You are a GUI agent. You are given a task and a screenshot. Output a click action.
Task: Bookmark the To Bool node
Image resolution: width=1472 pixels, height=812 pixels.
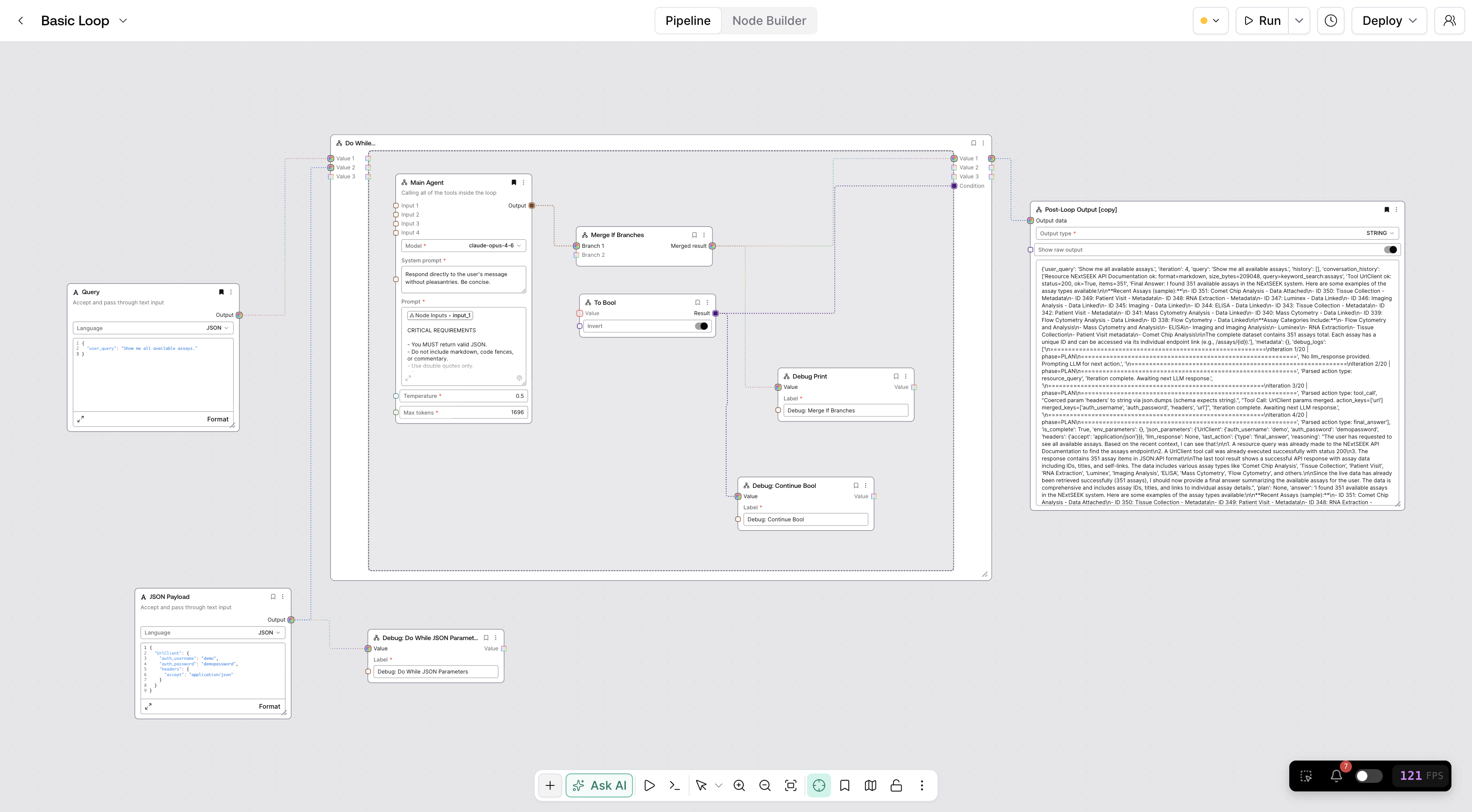[x=697, y=303]
